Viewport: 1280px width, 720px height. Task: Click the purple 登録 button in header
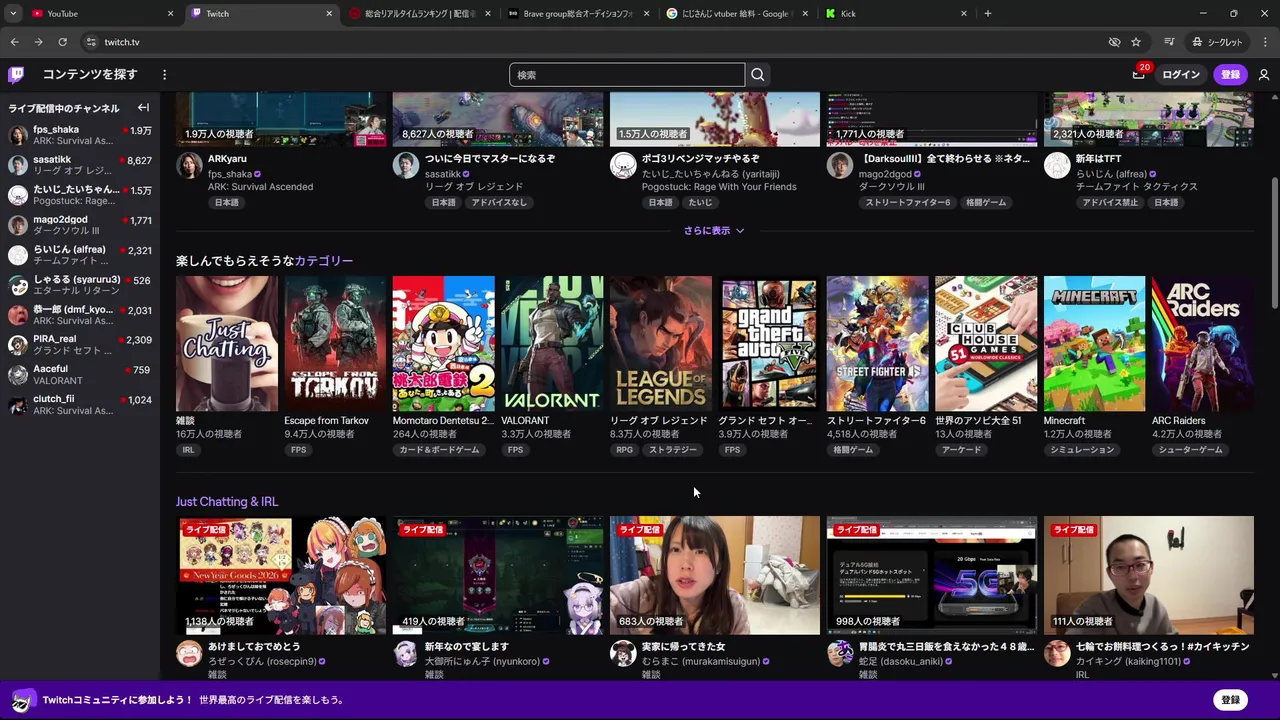tap(1230, 75)
